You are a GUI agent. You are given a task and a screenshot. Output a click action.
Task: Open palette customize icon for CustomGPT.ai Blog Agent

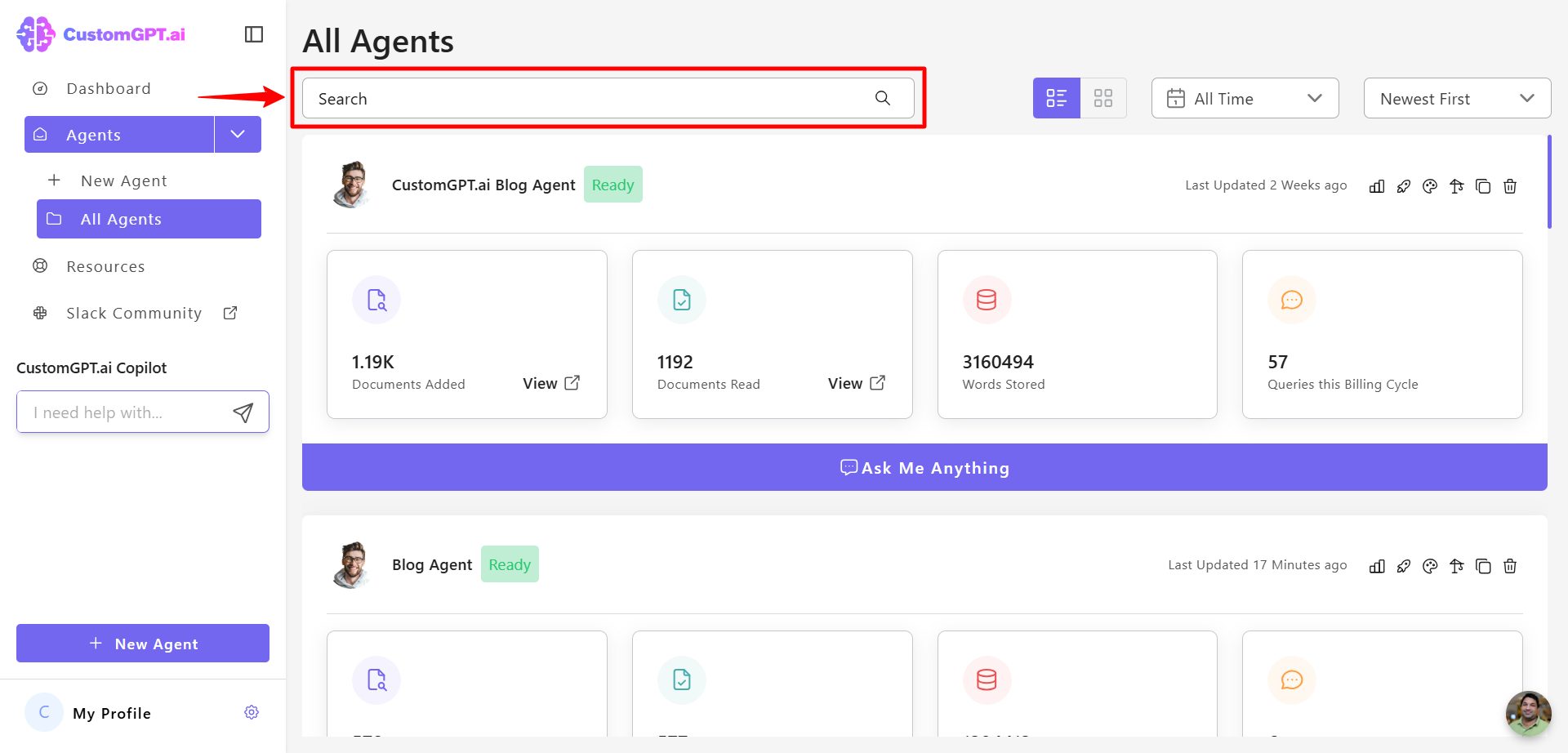click(x=1430, y=186)
